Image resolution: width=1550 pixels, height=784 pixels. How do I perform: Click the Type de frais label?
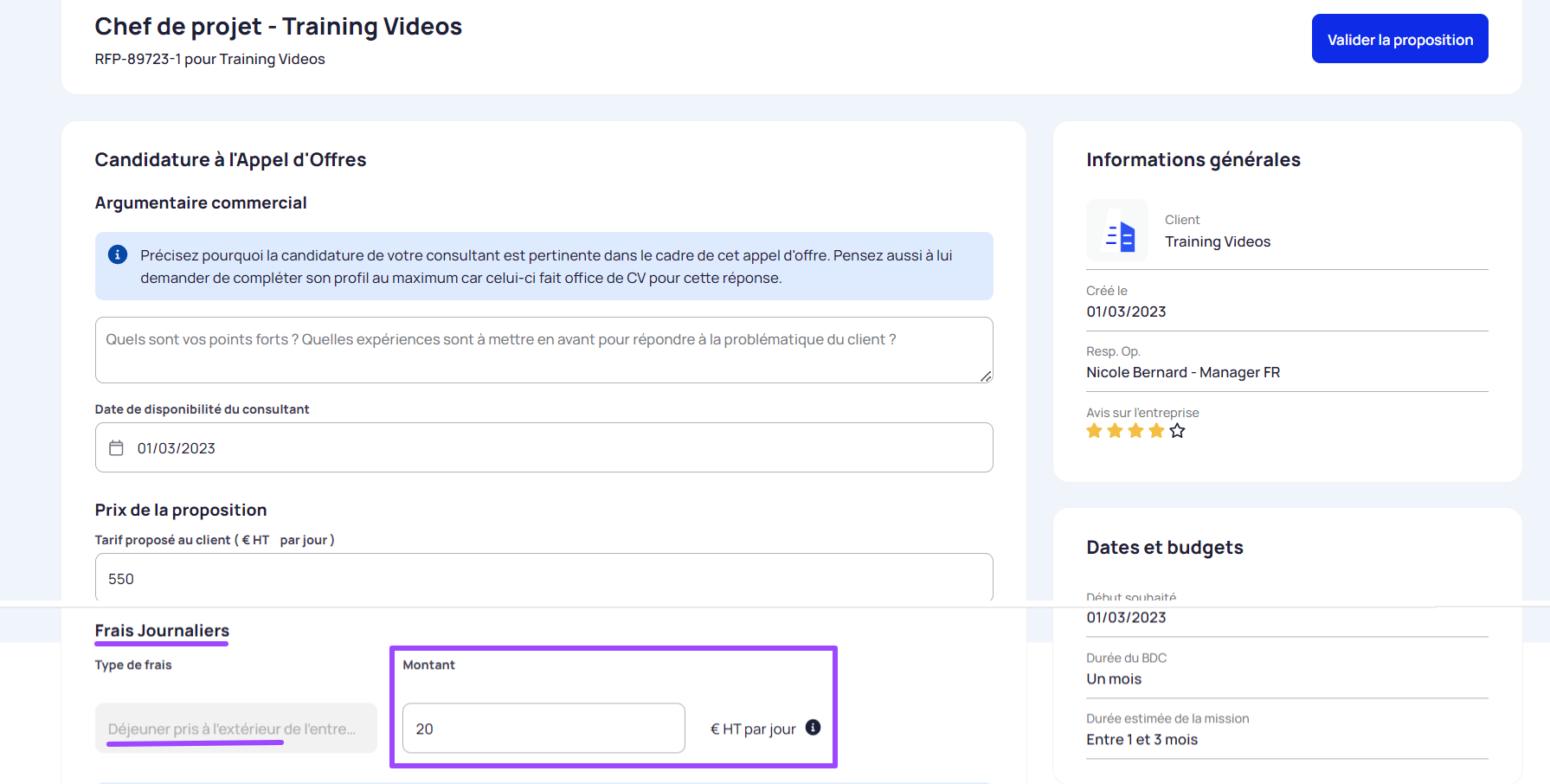133,665
